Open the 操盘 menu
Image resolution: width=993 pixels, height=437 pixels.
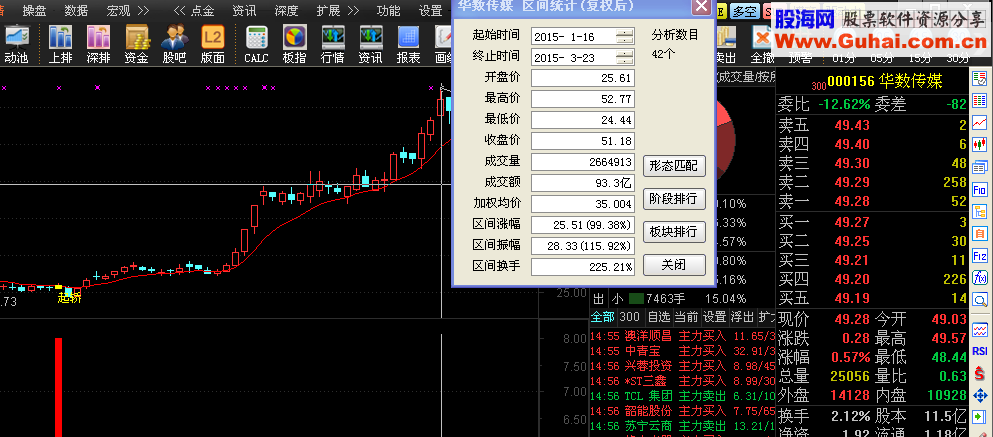point(34,11)
